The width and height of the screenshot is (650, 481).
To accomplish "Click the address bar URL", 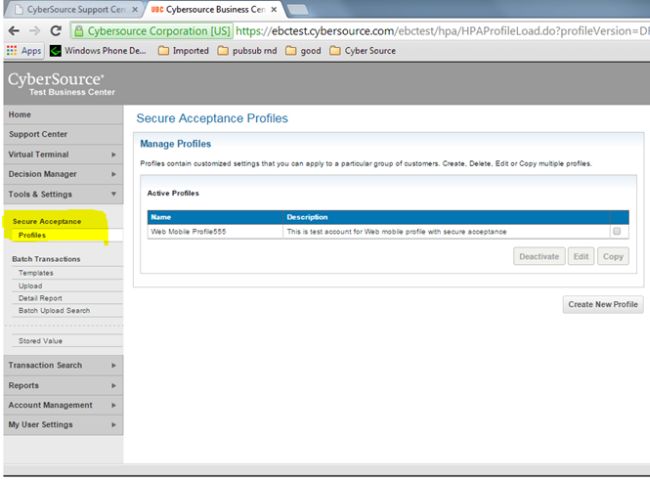I will [442, 31].
